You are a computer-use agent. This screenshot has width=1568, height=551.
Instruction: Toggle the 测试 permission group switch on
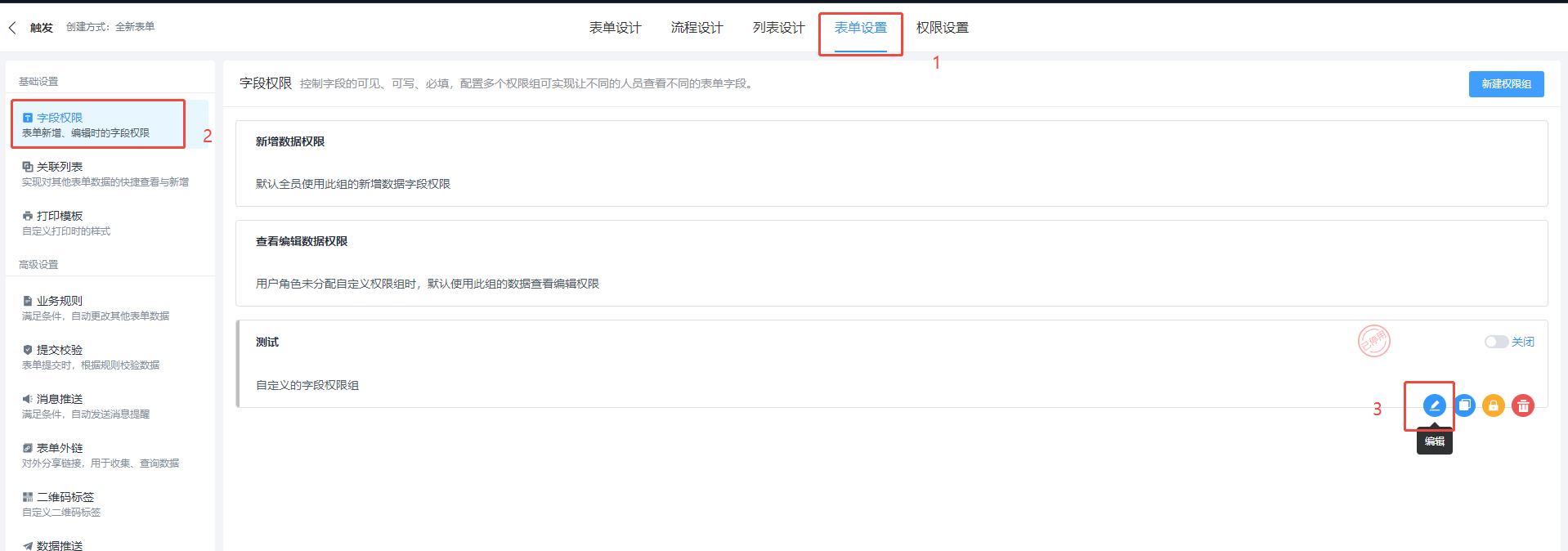[1496, 342]
